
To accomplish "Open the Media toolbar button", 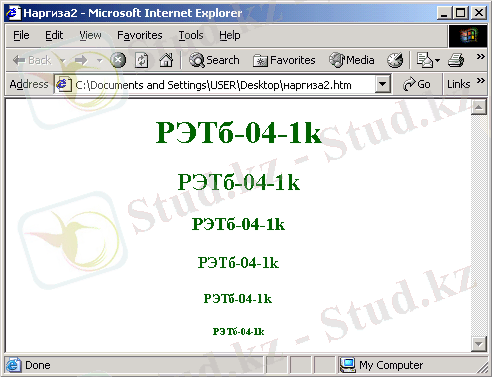I will (351, 60).
